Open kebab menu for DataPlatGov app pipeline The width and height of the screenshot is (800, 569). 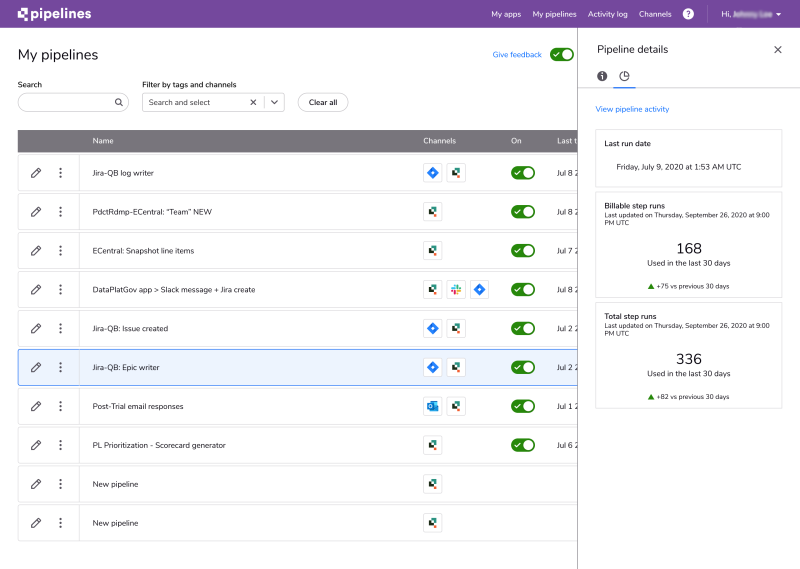click(60, 289)
